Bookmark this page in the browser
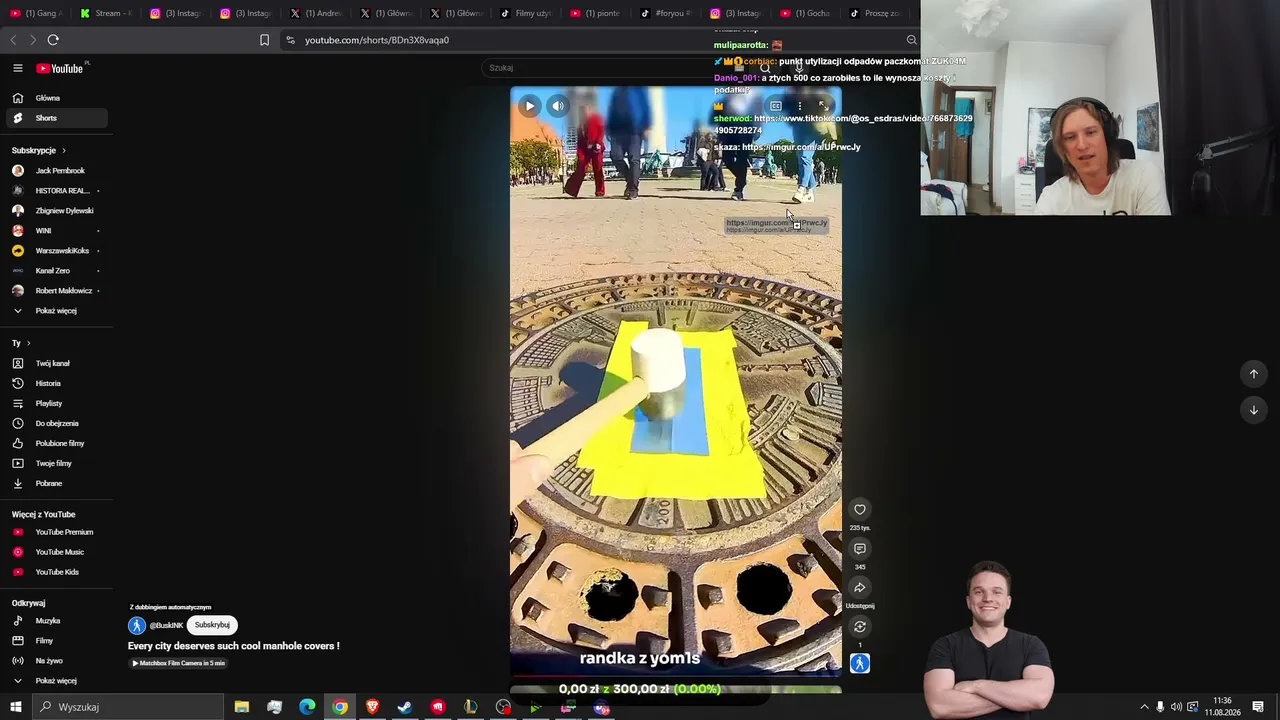 [x=264, y=40]
